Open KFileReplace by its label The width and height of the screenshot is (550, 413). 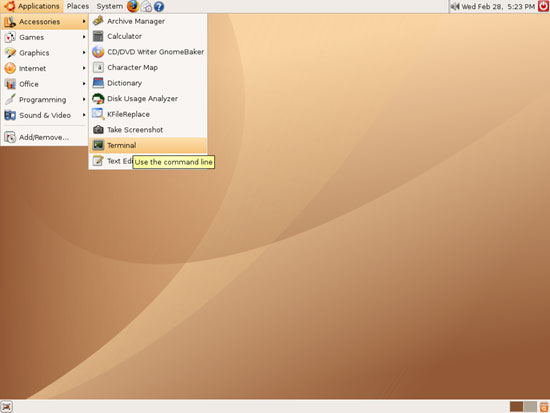128,114
